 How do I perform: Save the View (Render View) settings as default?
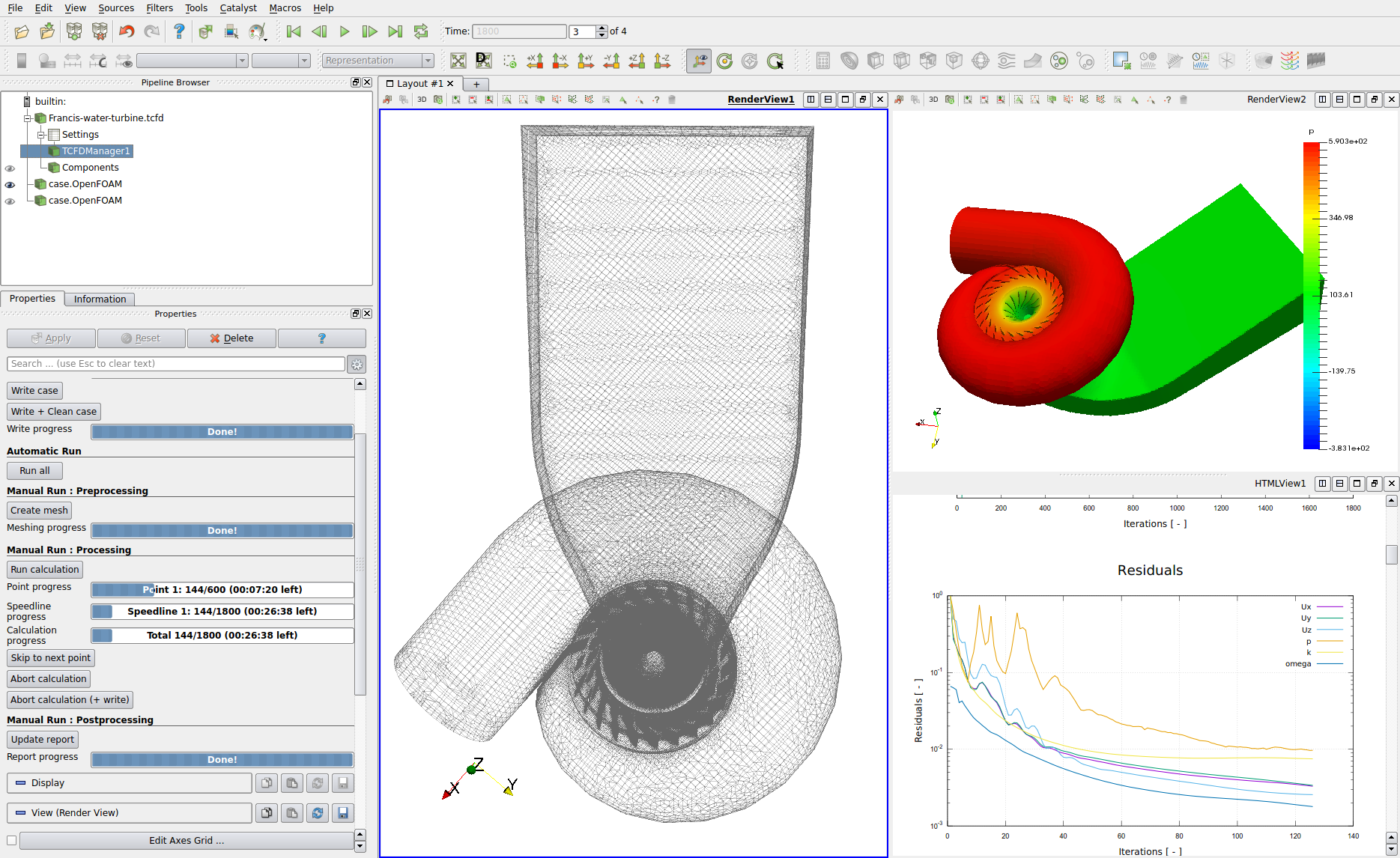tap(343, 813)
